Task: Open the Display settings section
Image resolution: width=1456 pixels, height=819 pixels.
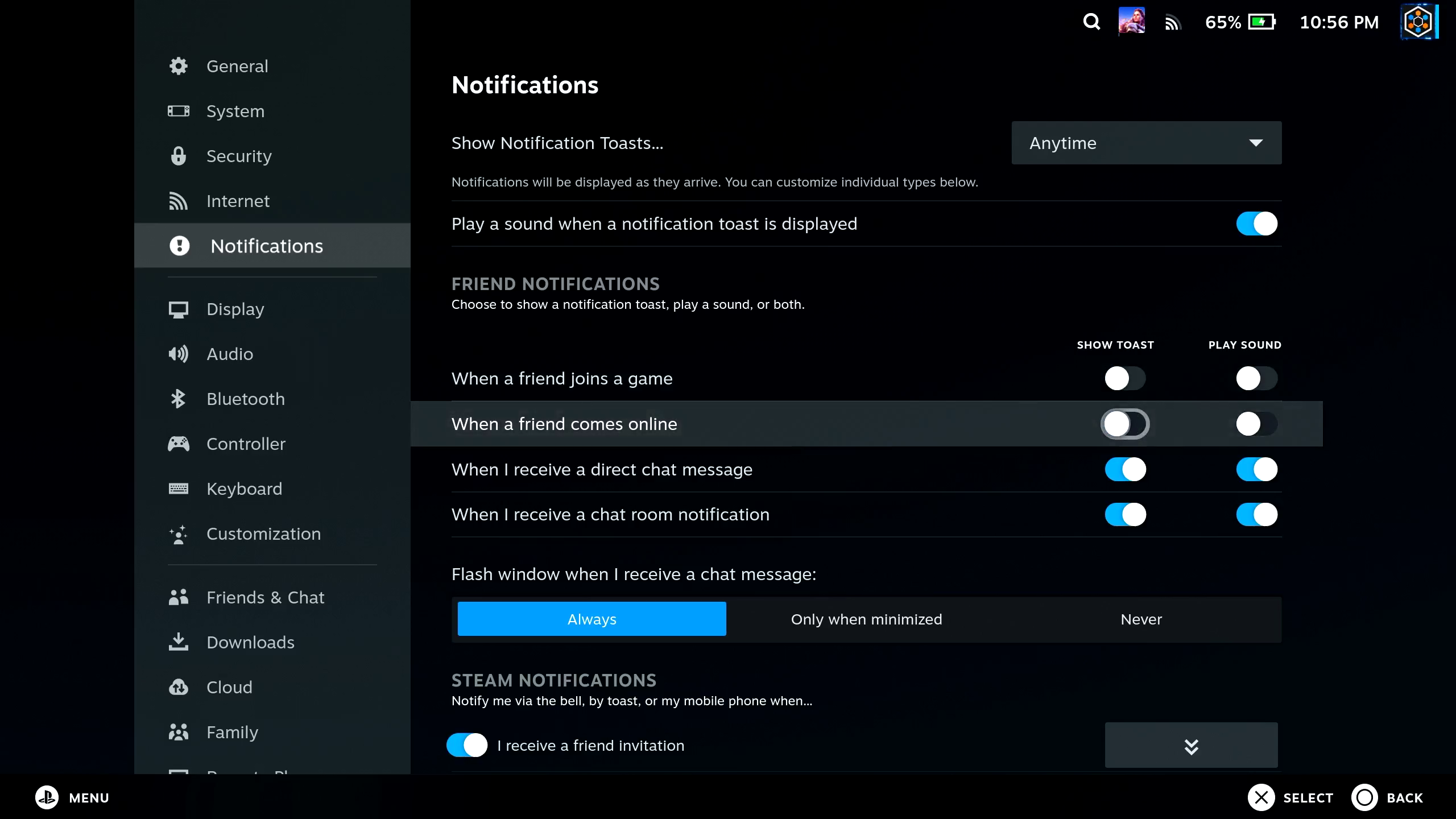Action: click(x=235, y=309)
